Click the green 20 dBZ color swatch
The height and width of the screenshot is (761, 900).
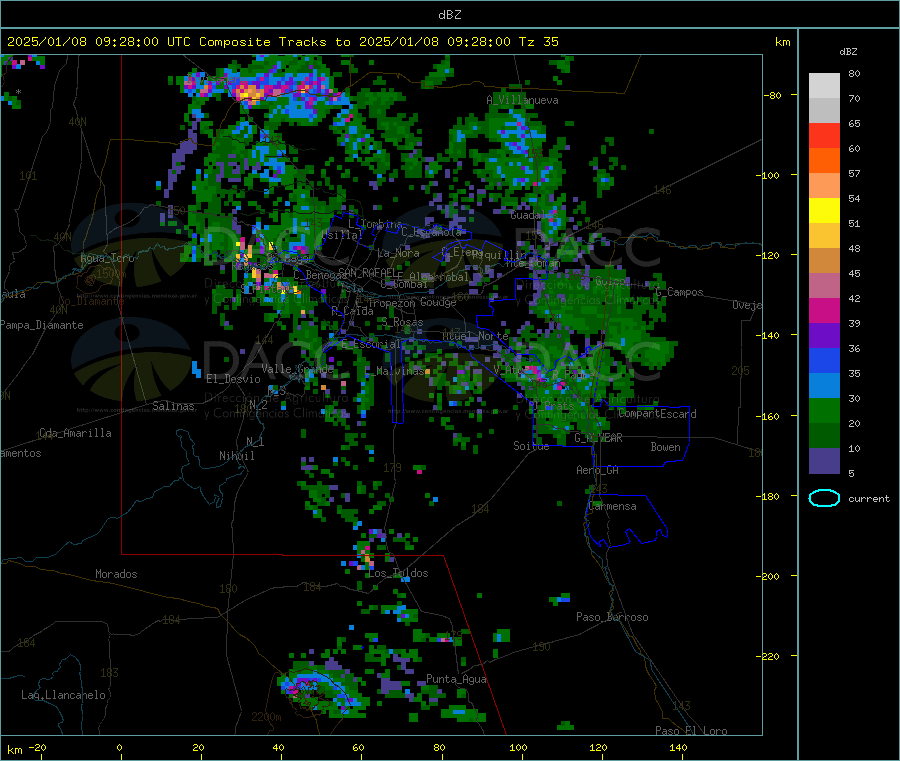click(x=824, y=410)
